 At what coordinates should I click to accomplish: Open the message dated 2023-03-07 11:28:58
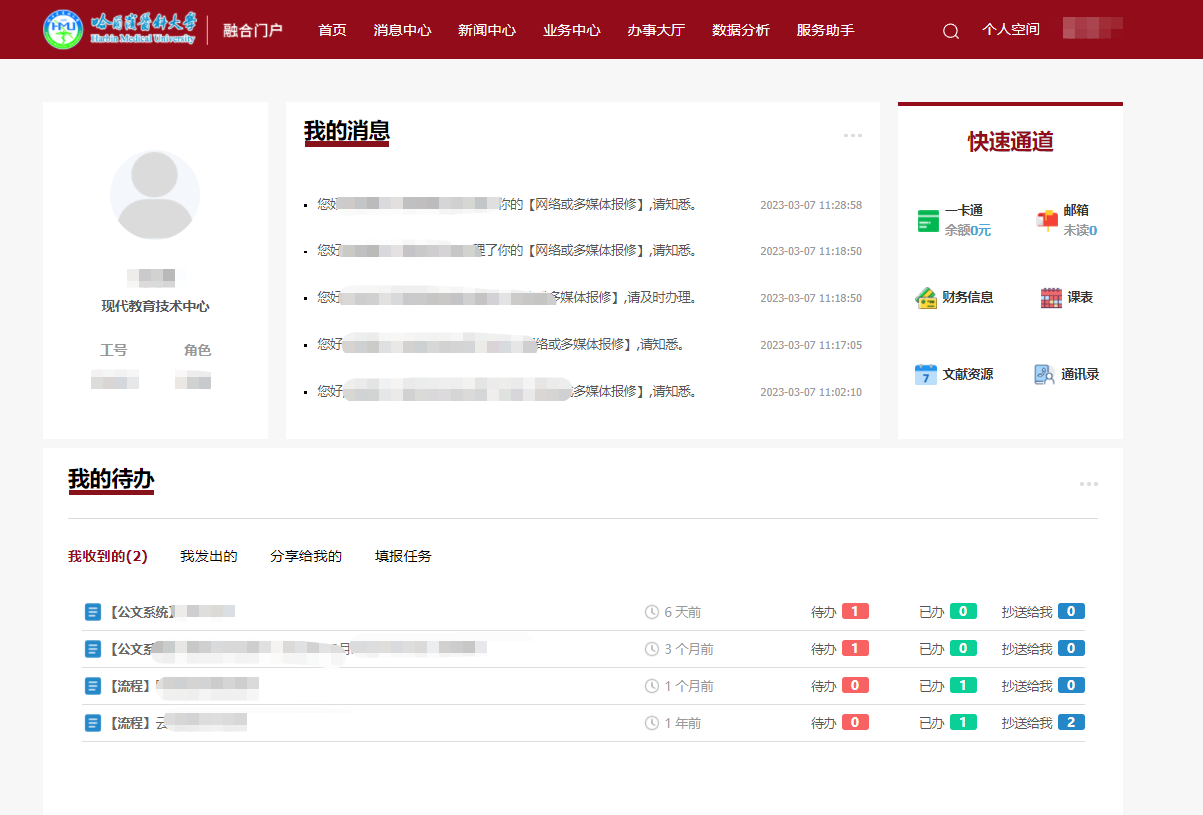[x=505, y=205]
